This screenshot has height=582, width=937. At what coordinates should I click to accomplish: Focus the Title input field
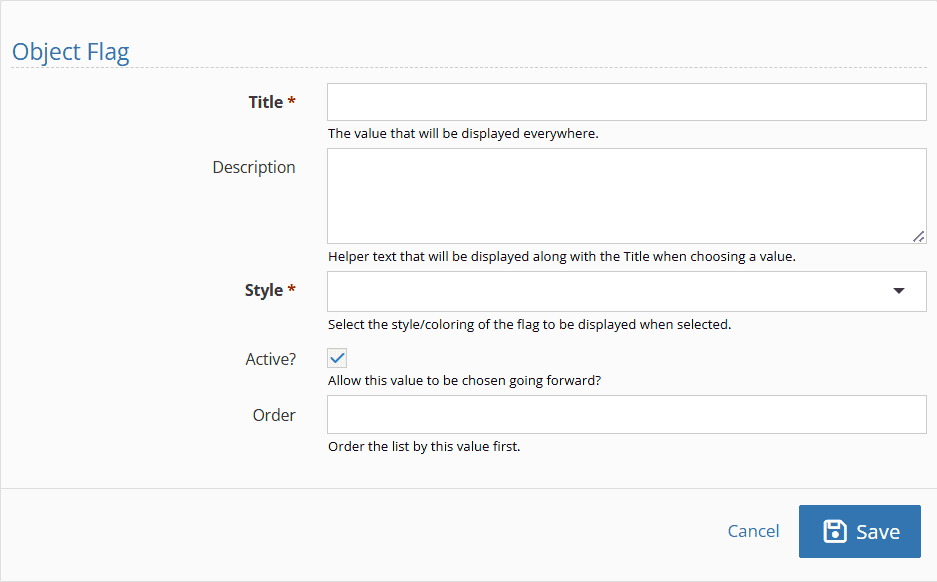coord(627,102)
